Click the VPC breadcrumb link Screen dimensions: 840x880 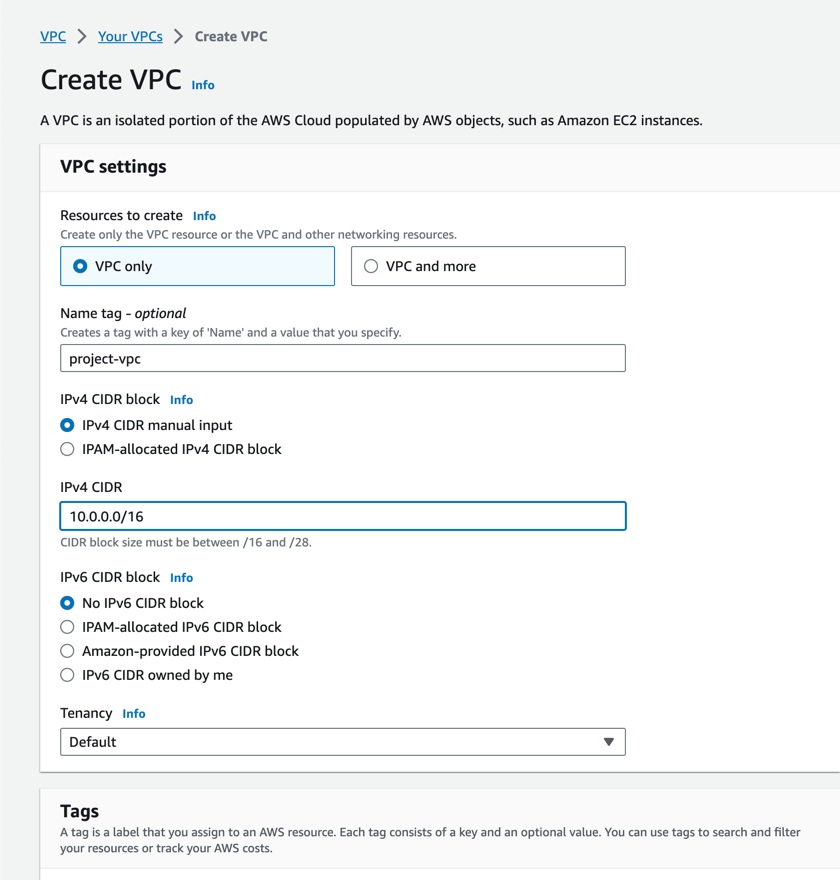(53, 36)
